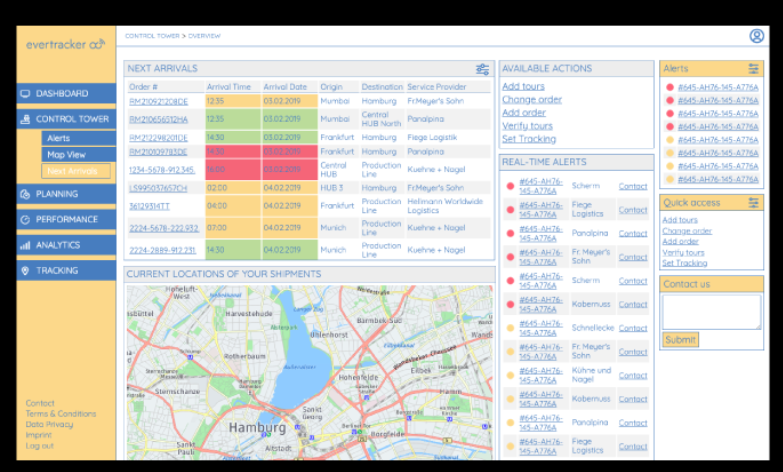The image size is (783, 472).
Task: Click Contact link for Kühne und Nagel alert
Action: click(x=633, y=376)
